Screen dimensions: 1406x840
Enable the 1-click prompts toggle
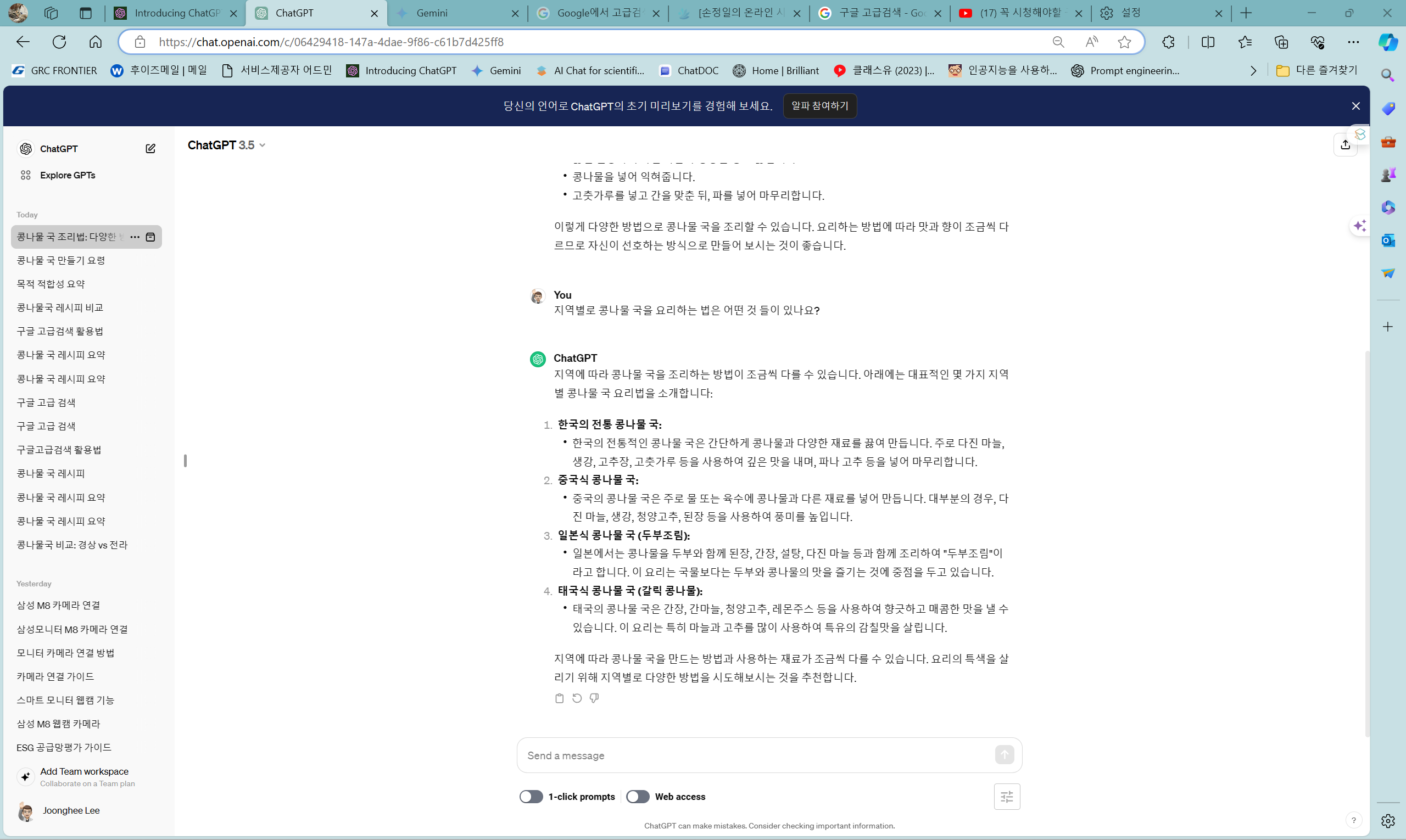pyautogui.click(x=531, y=797)
